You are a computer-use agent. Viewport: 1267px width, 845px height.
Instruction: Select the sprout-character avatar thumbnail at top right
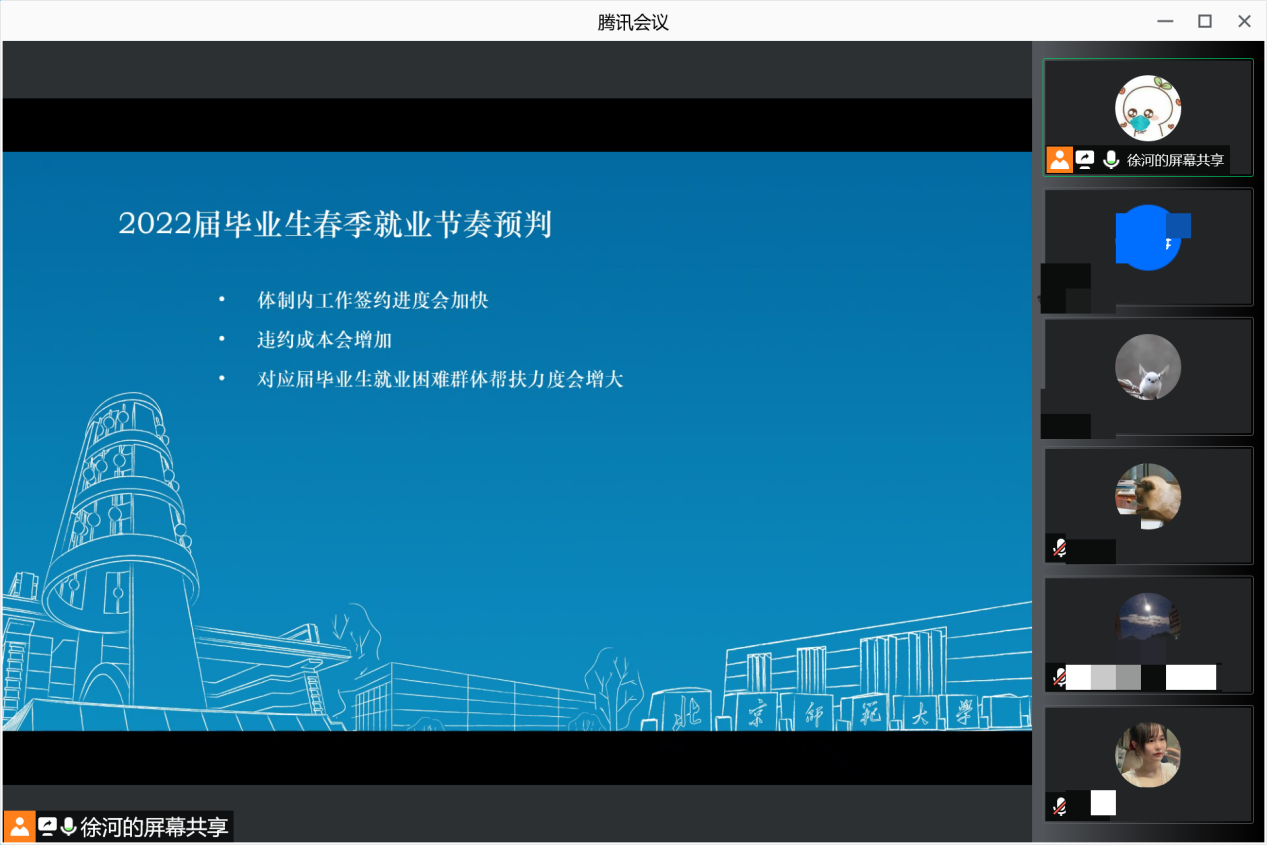(x=1147, y=105)
